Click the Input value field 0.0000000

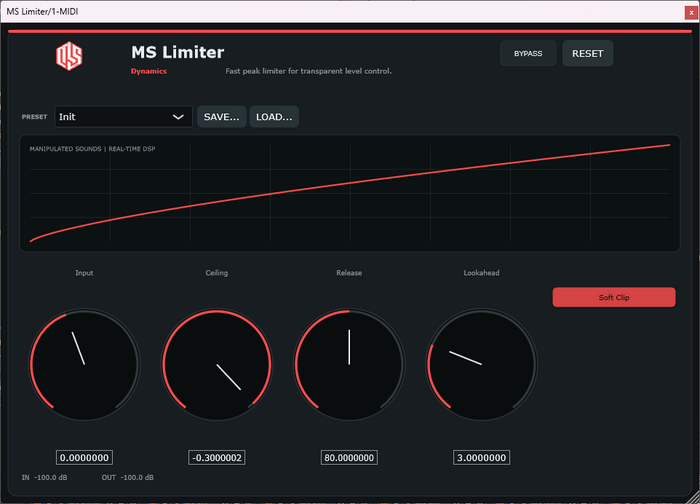coord(84,458)
